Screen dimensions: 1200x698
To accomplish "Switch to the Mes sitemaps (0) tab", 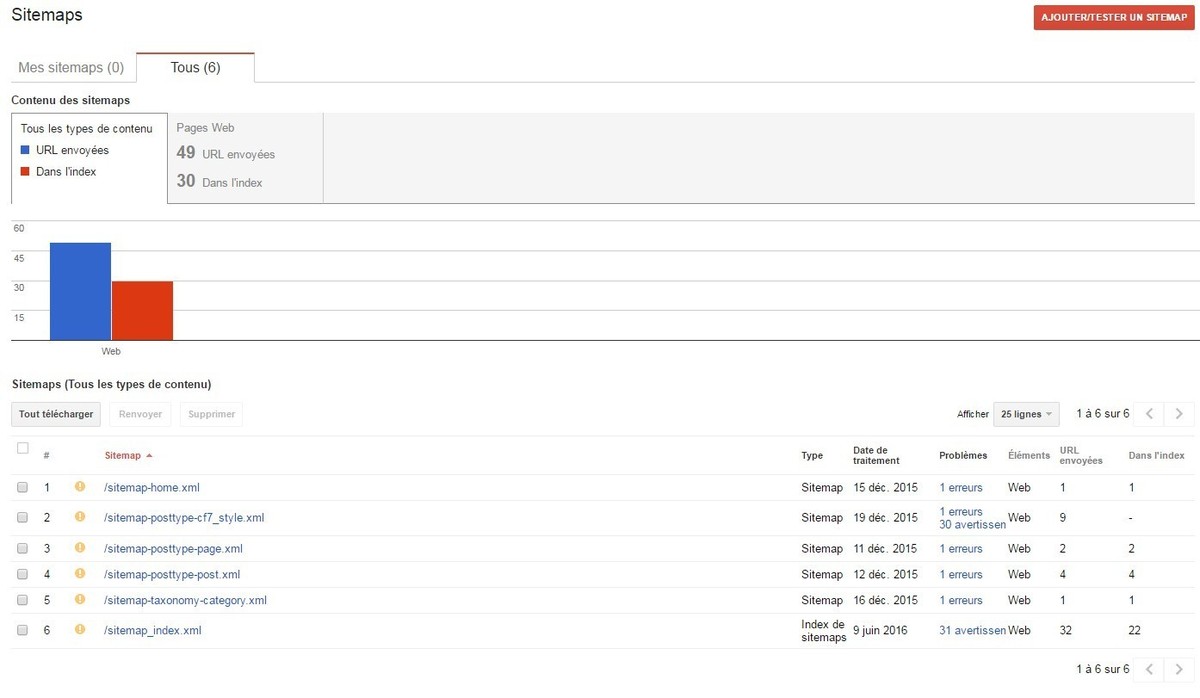I will (x=72, y=68).
